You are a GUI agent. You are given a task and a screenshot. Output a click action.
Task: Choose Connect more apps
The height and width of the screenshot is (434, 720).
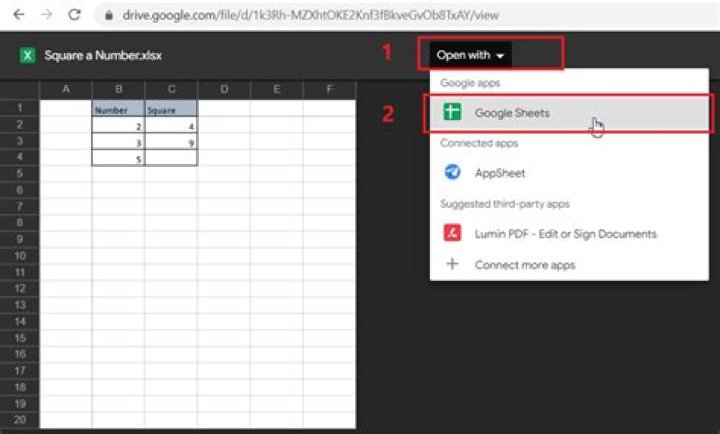click(x=569, y=265)
